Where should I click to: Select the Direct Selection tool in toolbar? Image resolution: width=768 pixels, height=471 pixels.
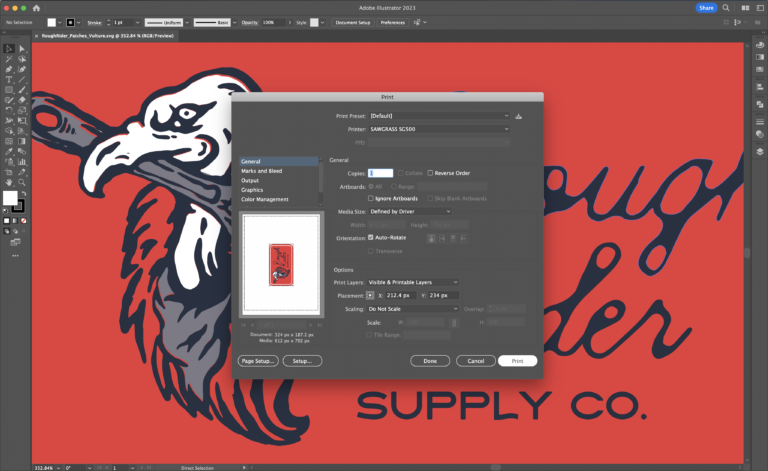tap(22, 48)
